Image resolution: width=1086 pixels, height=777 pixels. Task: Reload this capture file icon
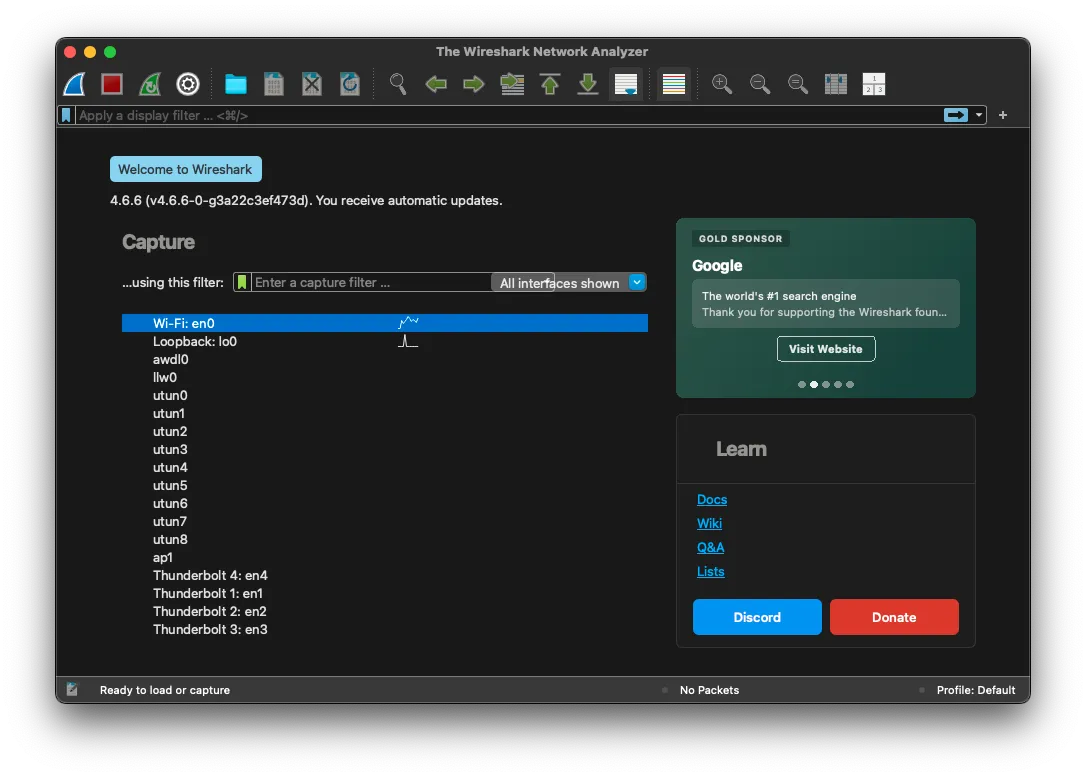(x=350, y=84)
